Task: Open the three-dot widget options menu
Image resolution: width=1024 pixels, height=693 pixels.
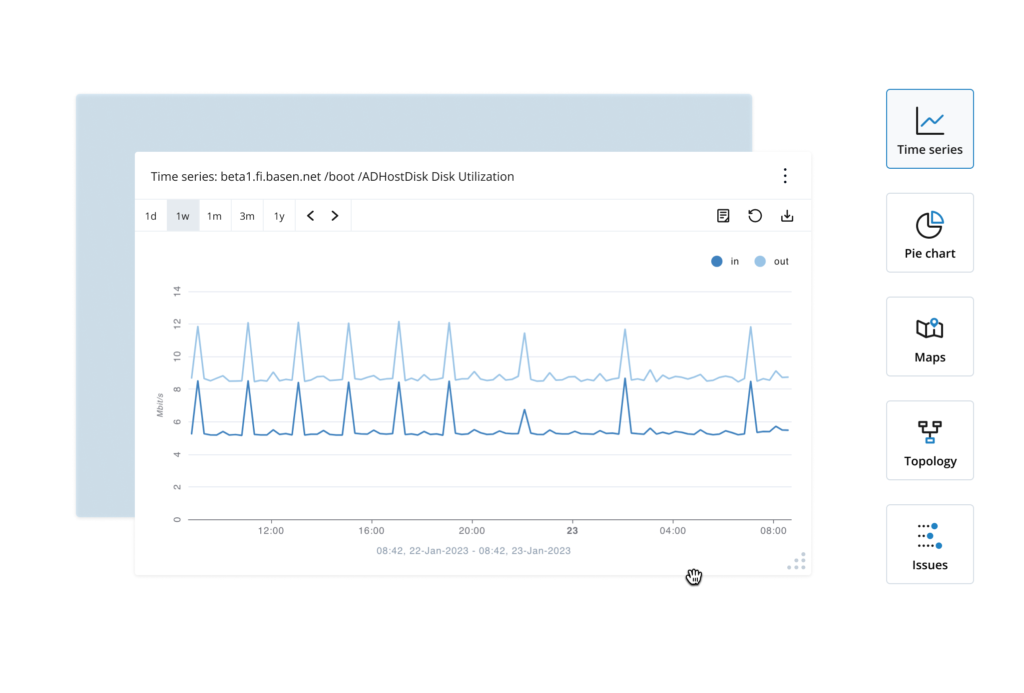Action: click(x=785, y=176)
